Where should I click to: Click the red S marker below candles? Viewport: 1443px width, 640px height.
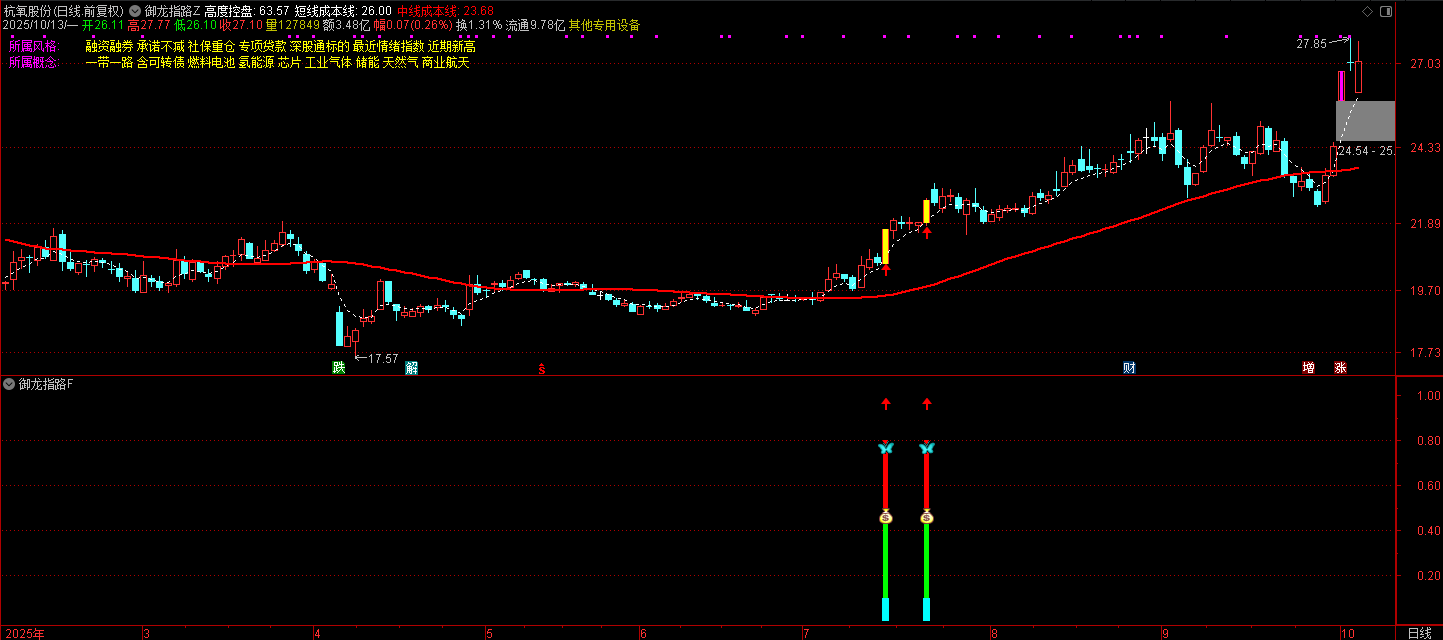click(x=543, y=369)
